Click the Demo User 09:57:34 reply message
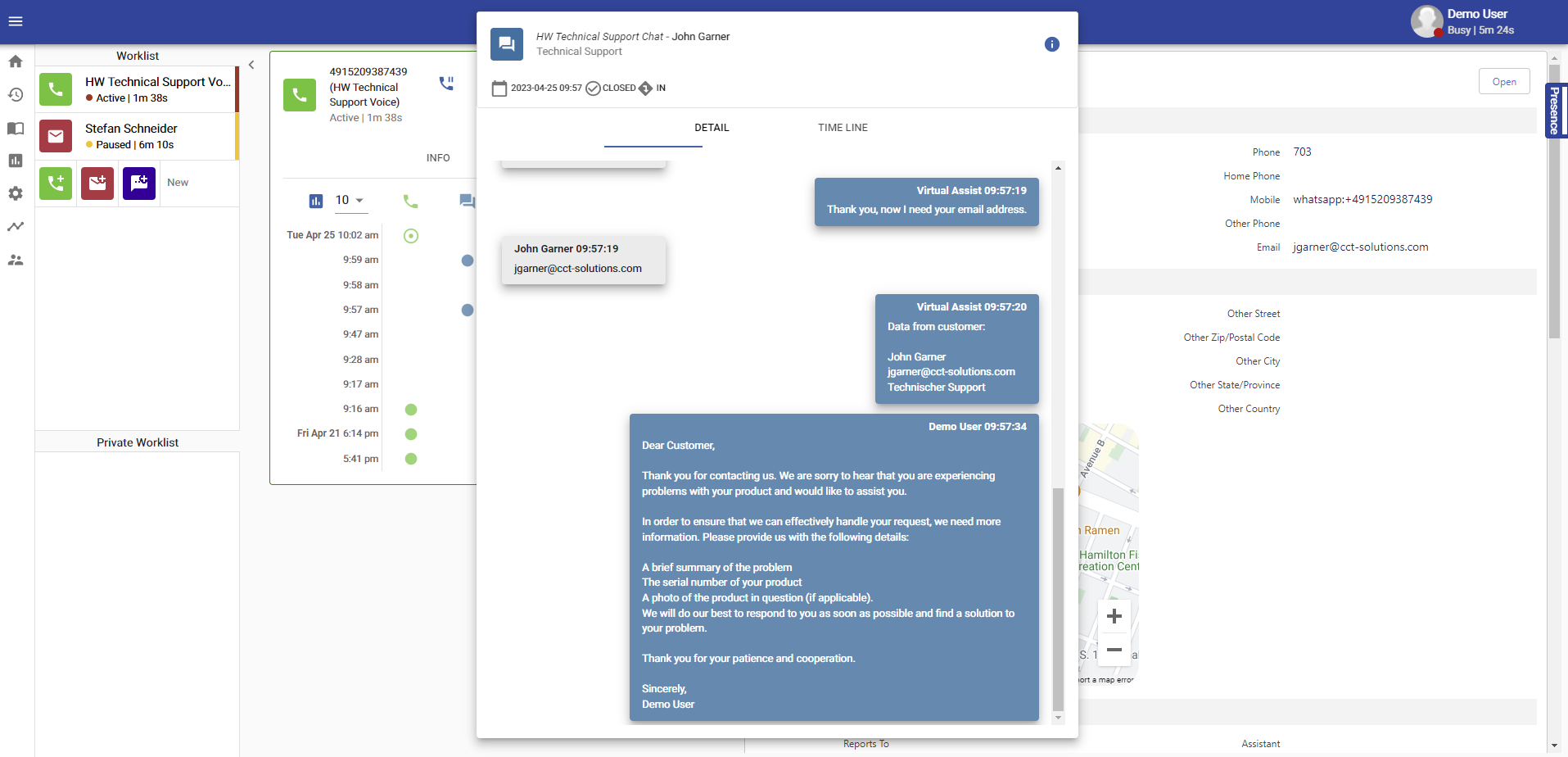This screenshot has height=757, width=1568. tap(834, 568)
